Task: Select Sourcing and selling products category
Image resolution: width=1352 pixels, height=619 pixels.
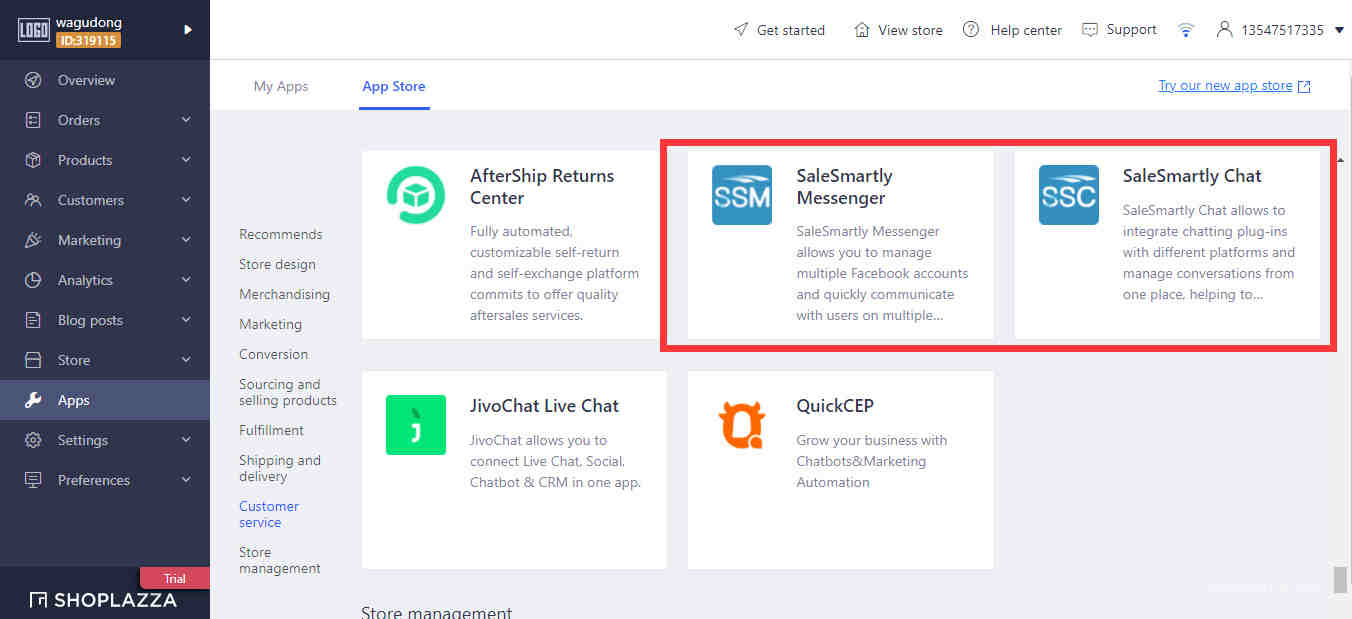Action: (288, 392)
